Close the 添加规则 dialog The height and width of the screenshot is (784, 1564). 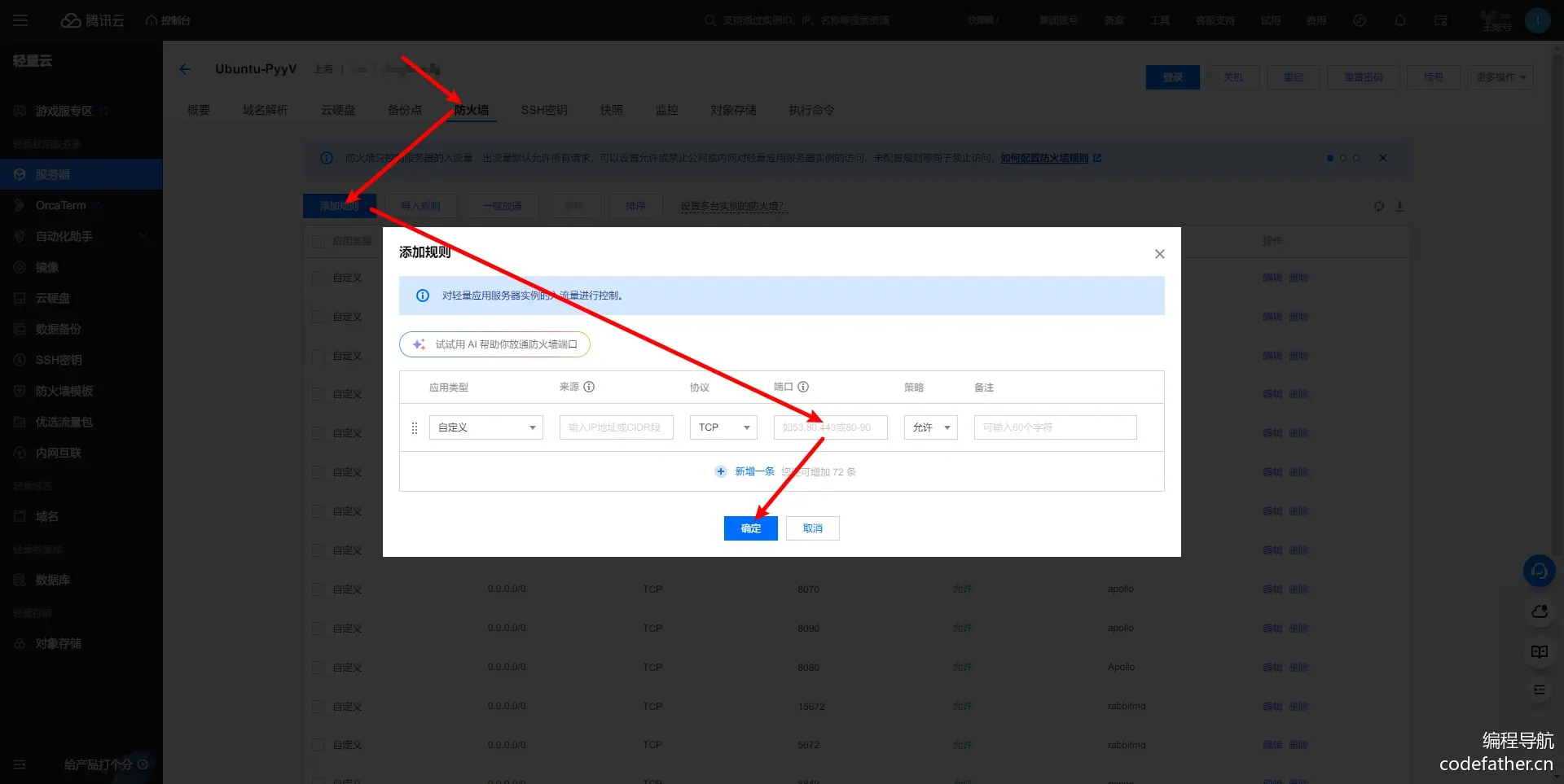tap(1159, 254)
